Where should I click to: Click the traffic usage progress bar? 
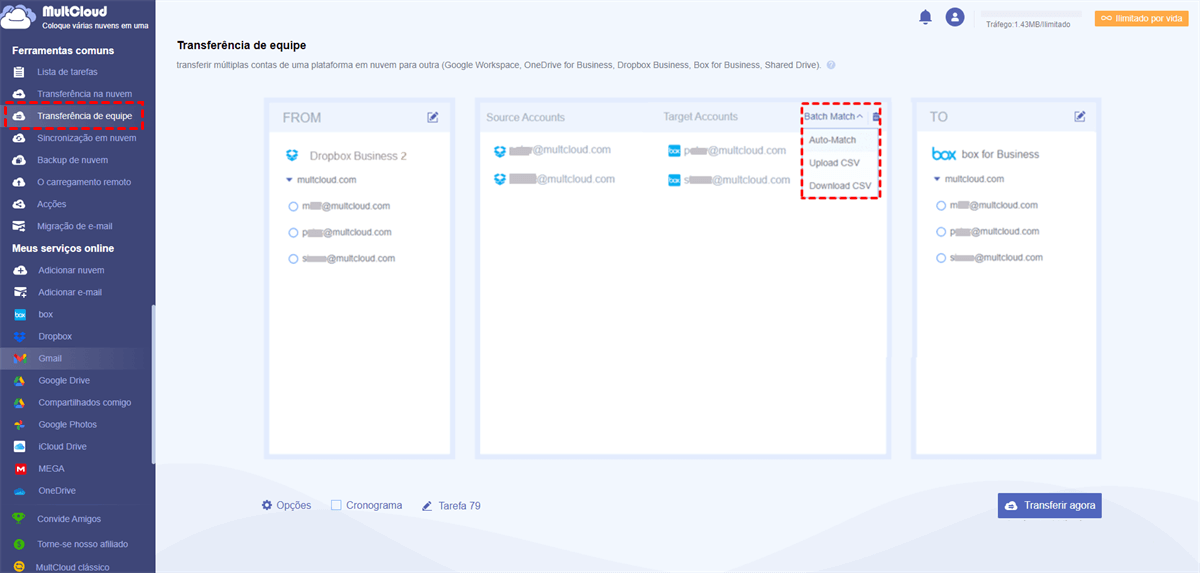click(x=1033, y=14)
